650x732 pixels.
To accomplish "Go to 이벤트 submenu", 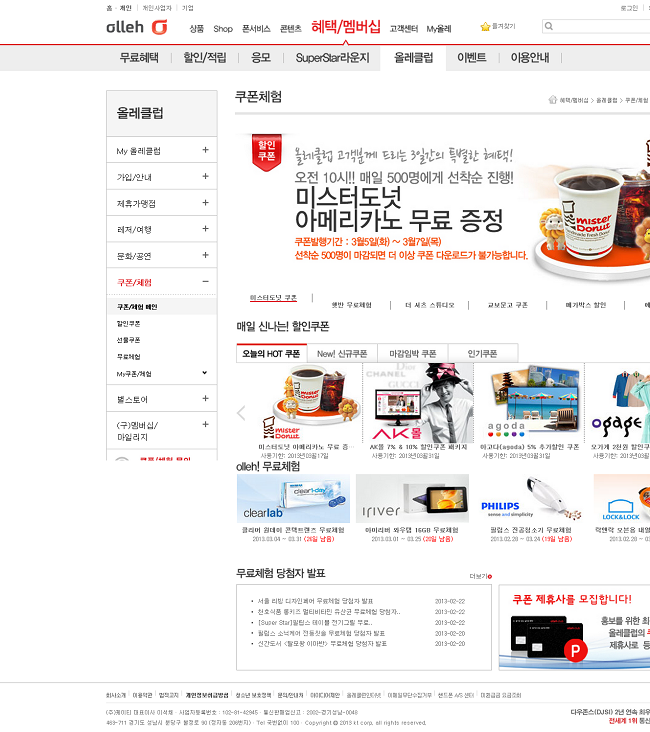I will [x=472, y=58].
